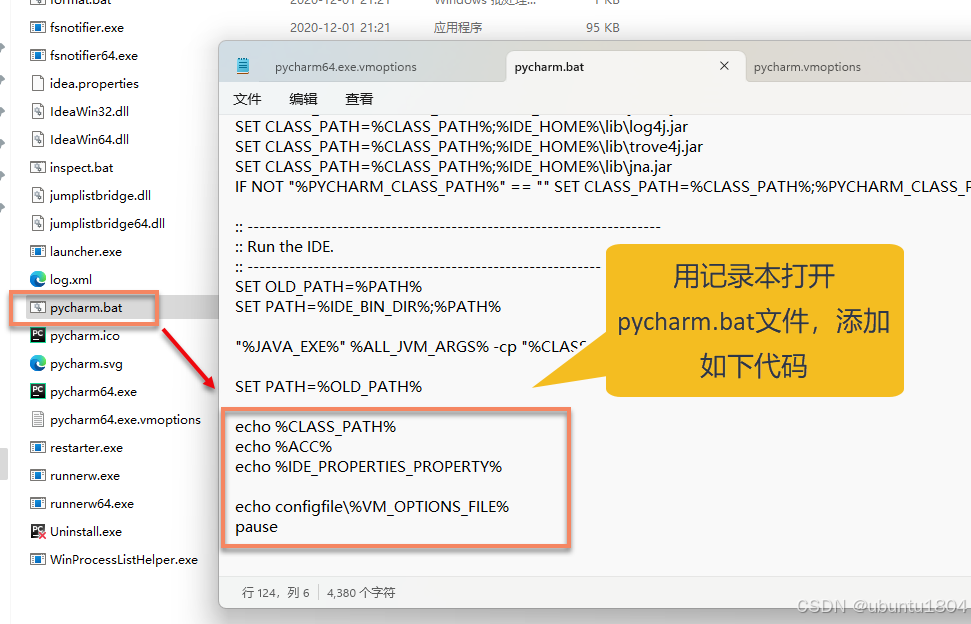Click the 'echo %CLASS_PATH%' line in Notepad
This screenshot has width=971, height=624.
(x=315, y=427)
